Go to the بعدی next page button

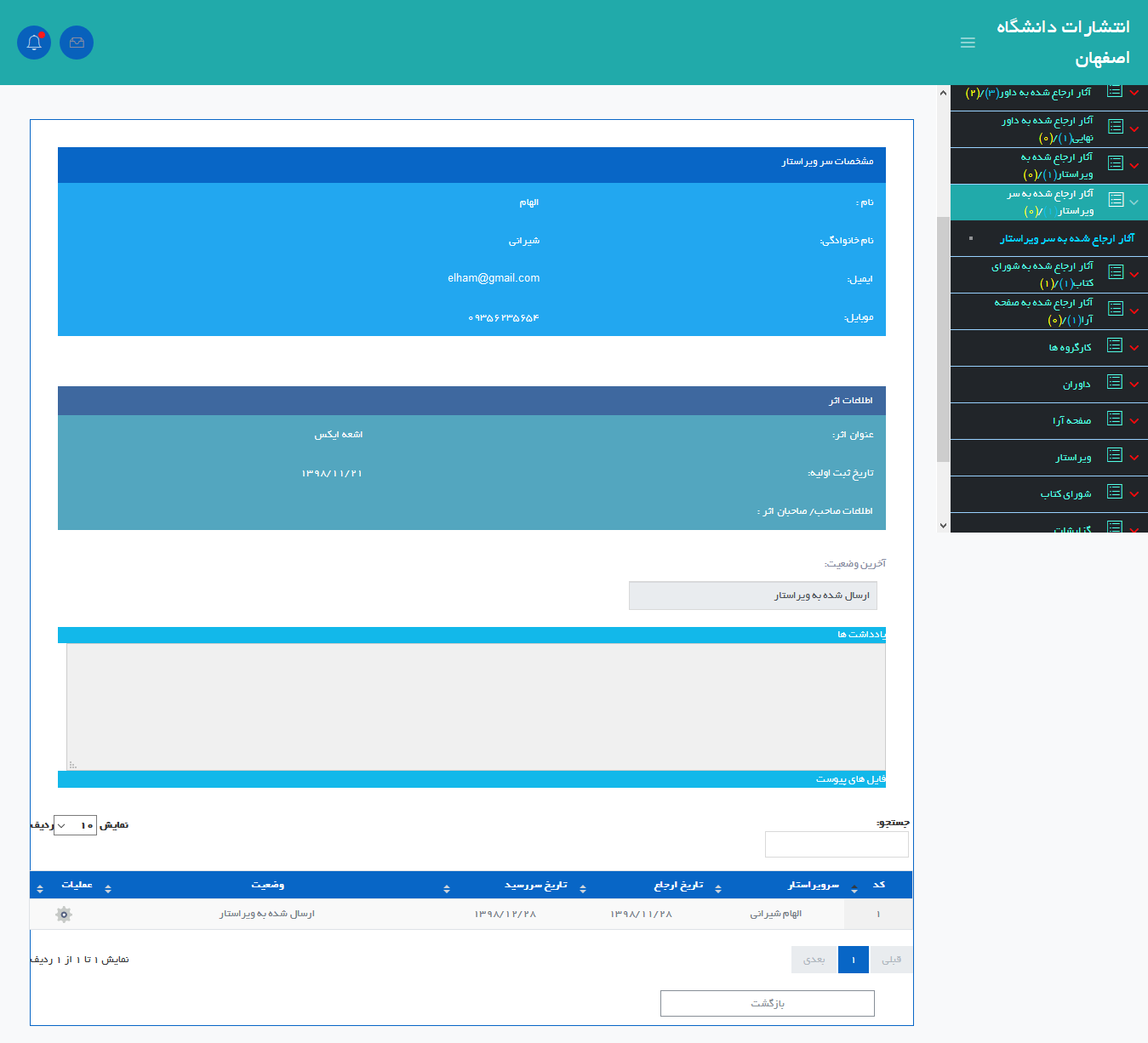coord(814,960)
